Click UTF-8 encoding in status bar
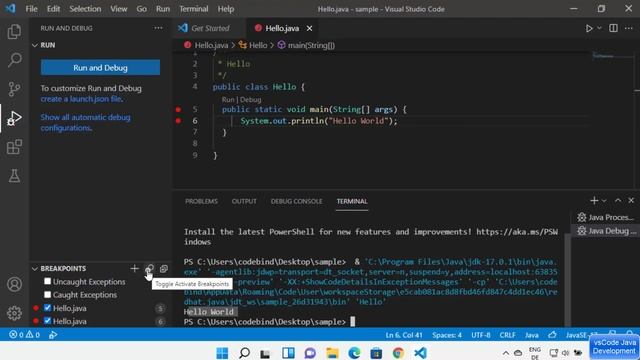The image size is (640, 360). tap(481, 335)
